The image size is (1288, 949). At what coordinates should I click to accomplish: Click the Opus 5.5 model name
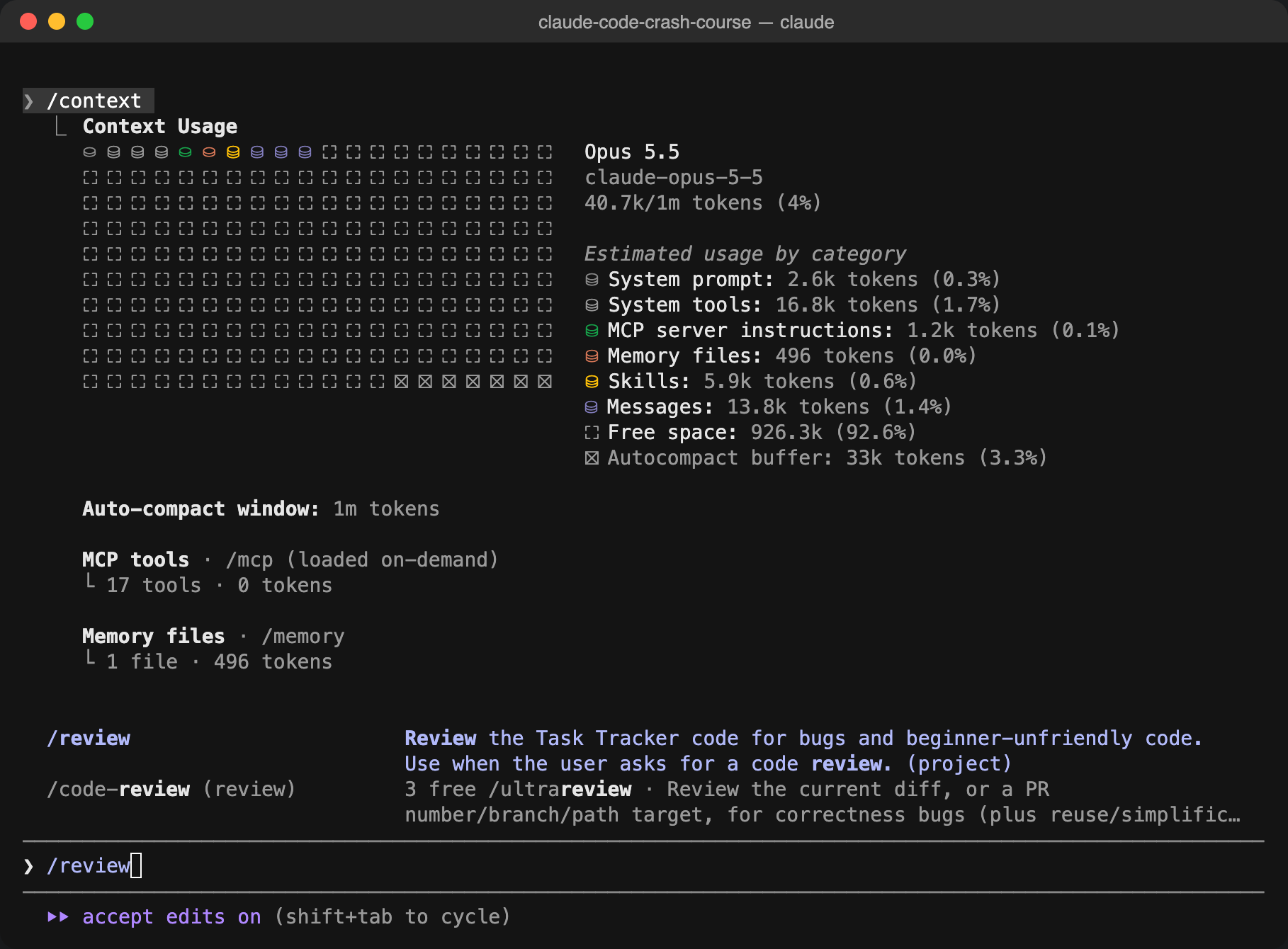(x=632, y=152)
